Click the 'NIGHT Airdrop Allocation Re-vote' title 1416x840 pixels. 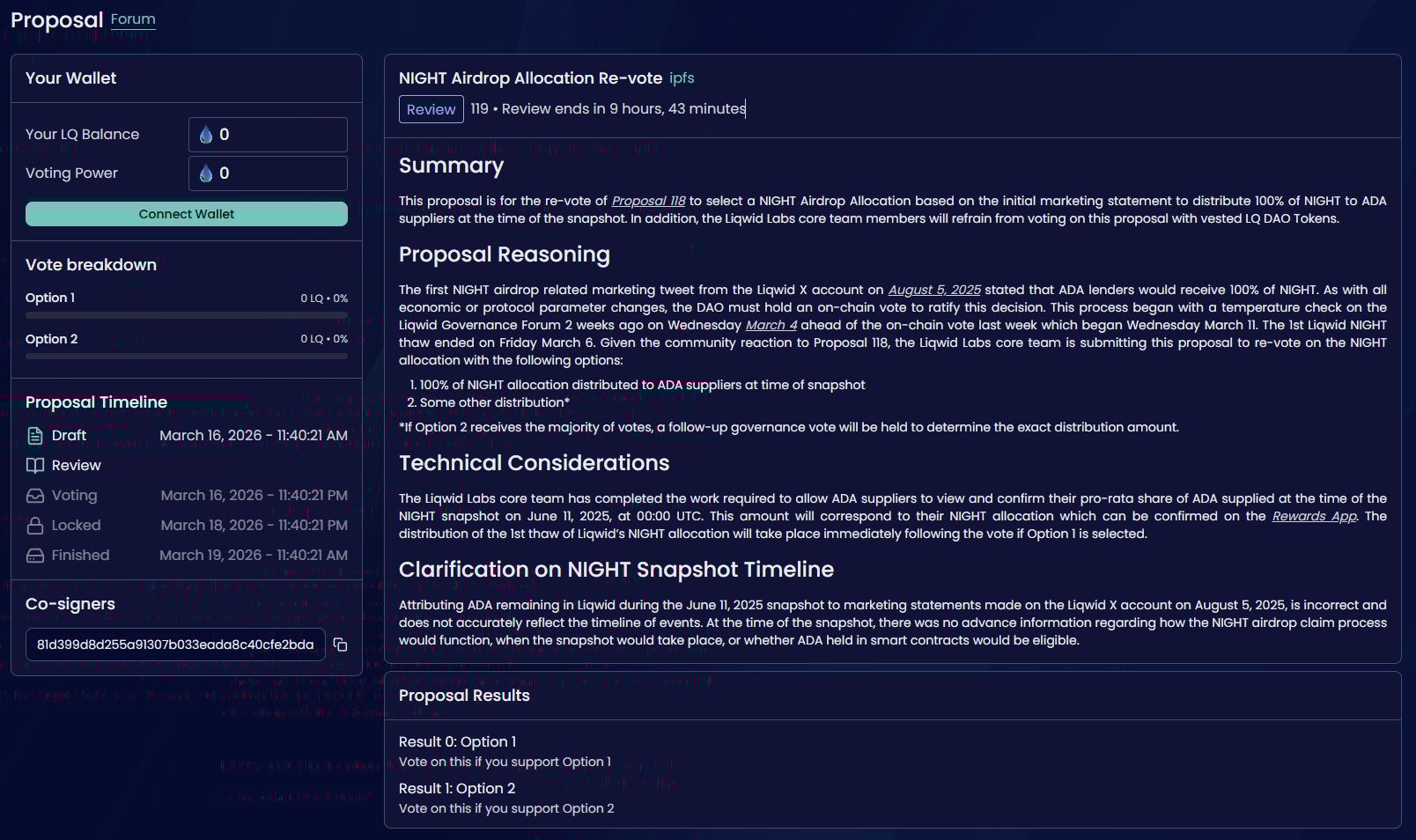point(530,78)
